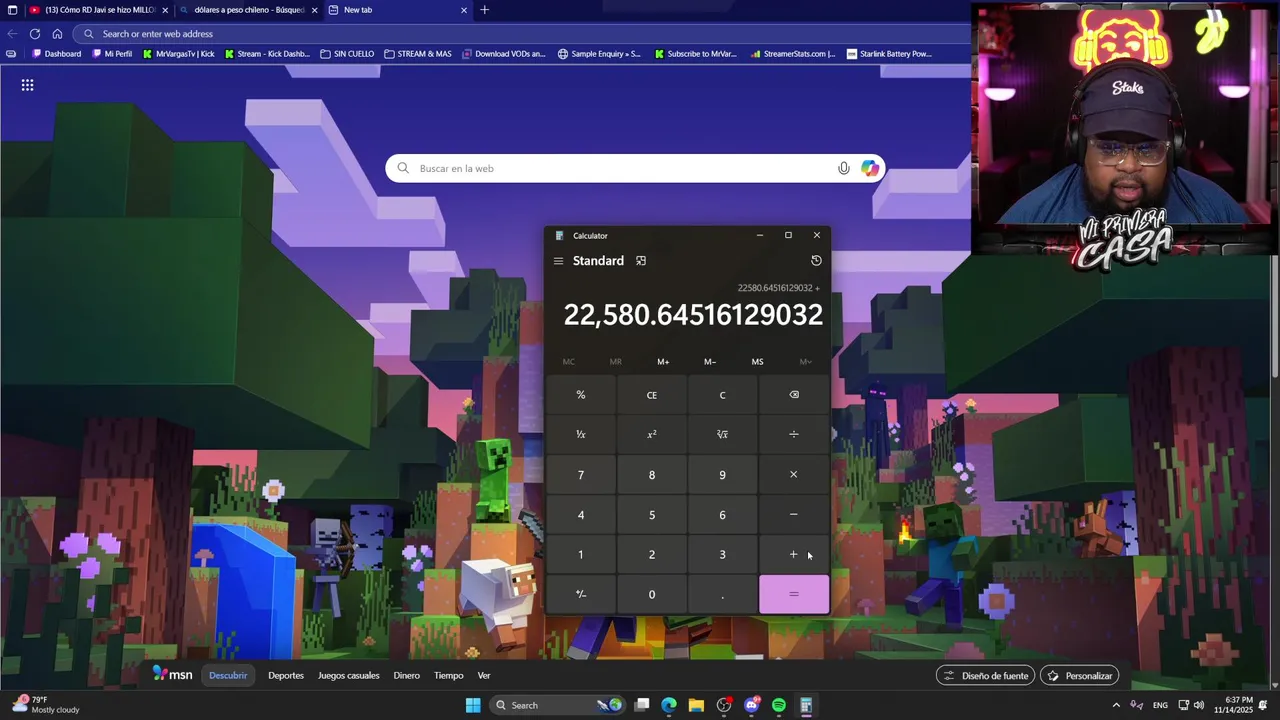Click the equals key

point(794,595)
